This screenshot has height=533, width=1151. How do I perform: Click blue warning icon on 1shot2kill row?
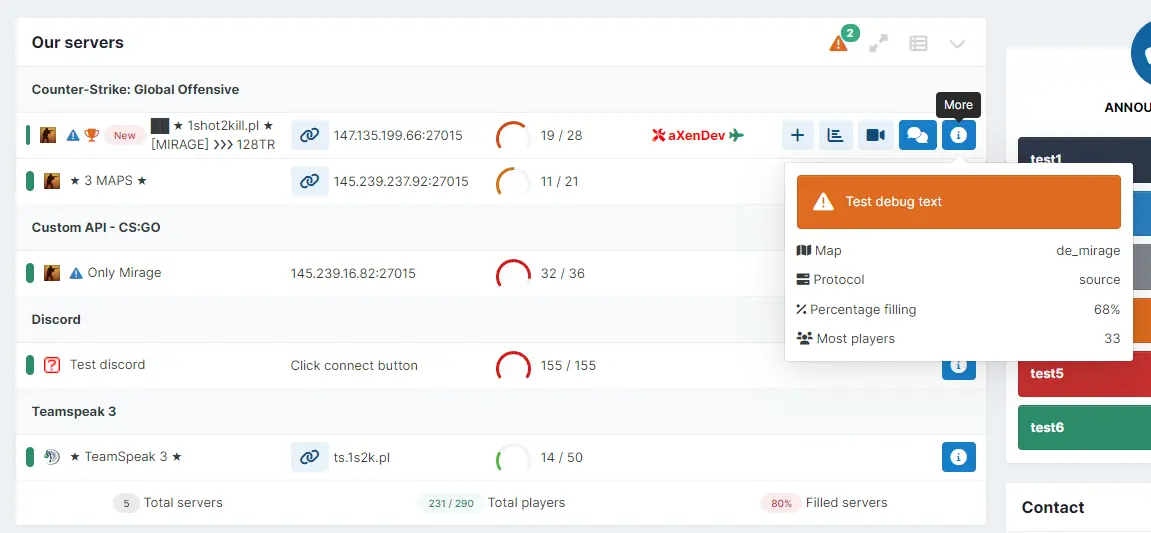(x=73, y=135)
